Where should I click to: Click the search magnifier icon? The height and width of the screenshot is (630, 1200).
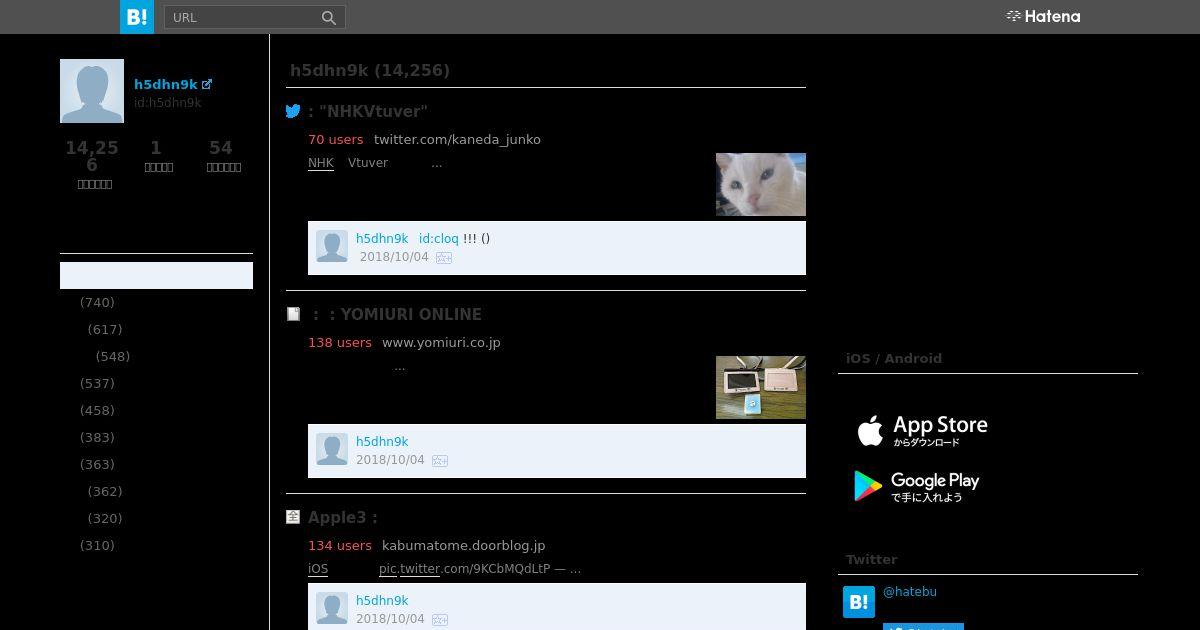[329, 17]
